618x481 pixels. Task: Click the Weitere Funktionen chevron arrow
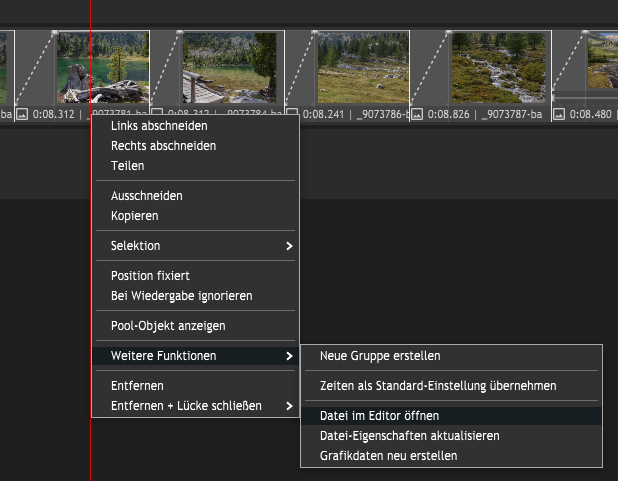pyautogui.click(x=289, y=356)
